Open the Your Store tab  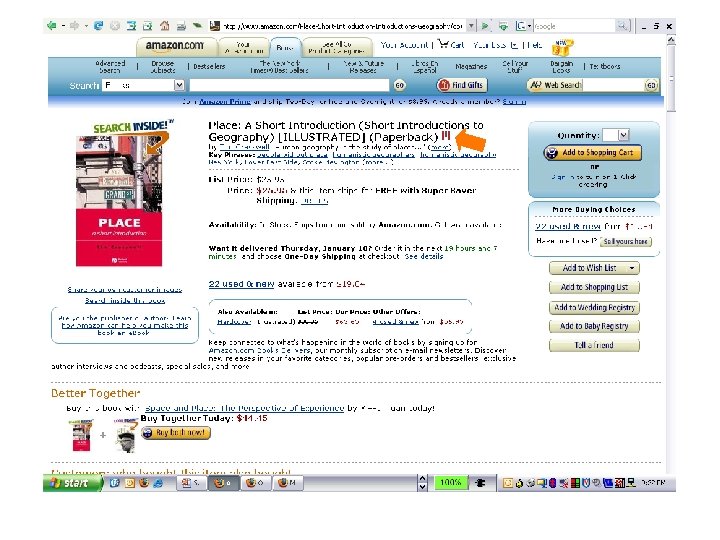(244, 47)
